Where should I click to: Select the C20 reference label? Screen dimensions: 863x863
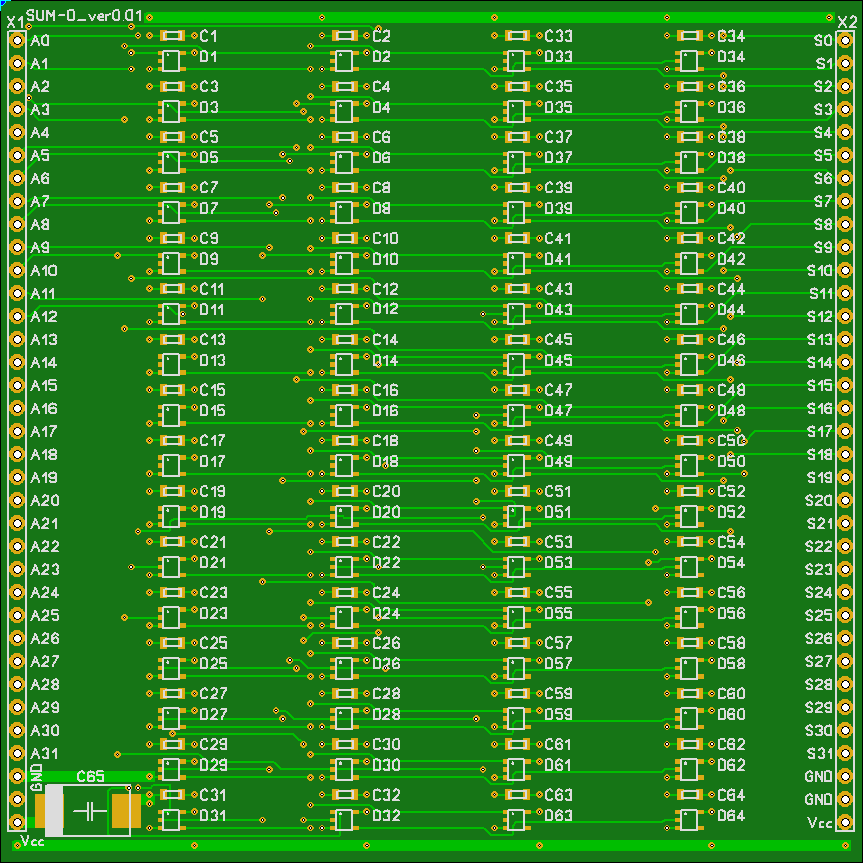tap(386, 491)
